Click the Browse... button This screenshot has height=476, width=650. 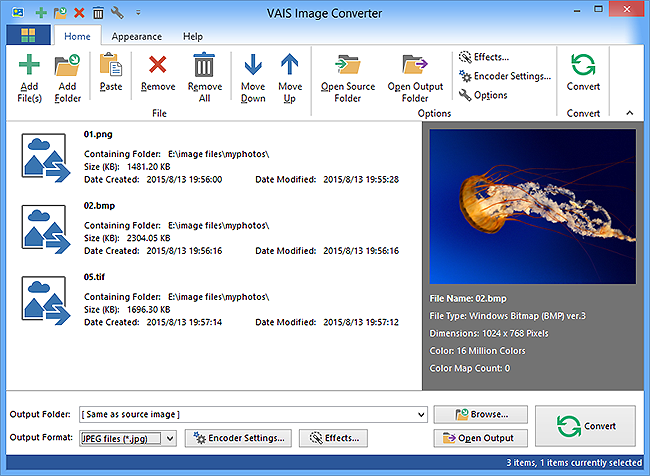[x=481, y=414]
